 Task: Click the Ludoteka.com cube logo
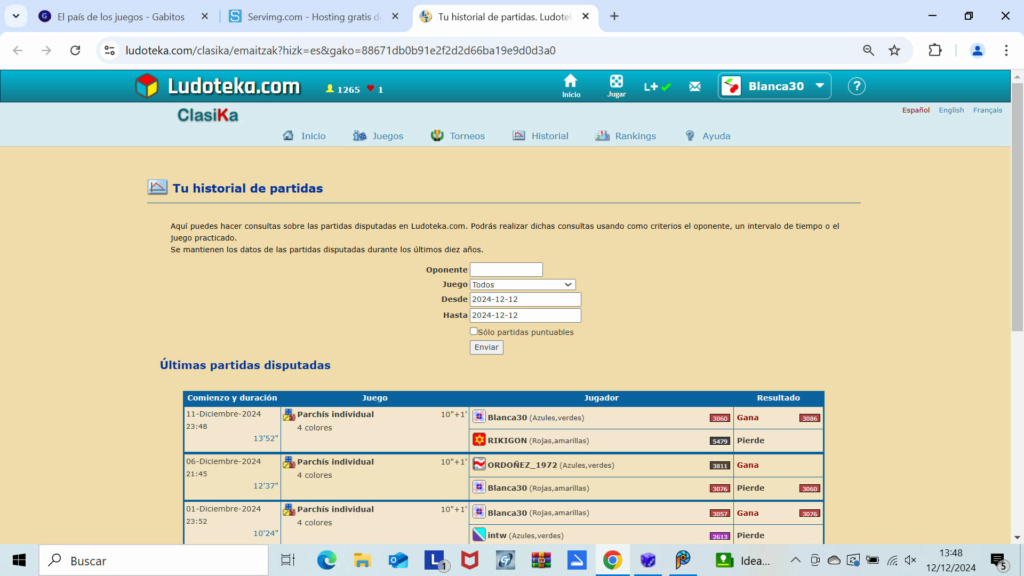[x=147, y=86]
